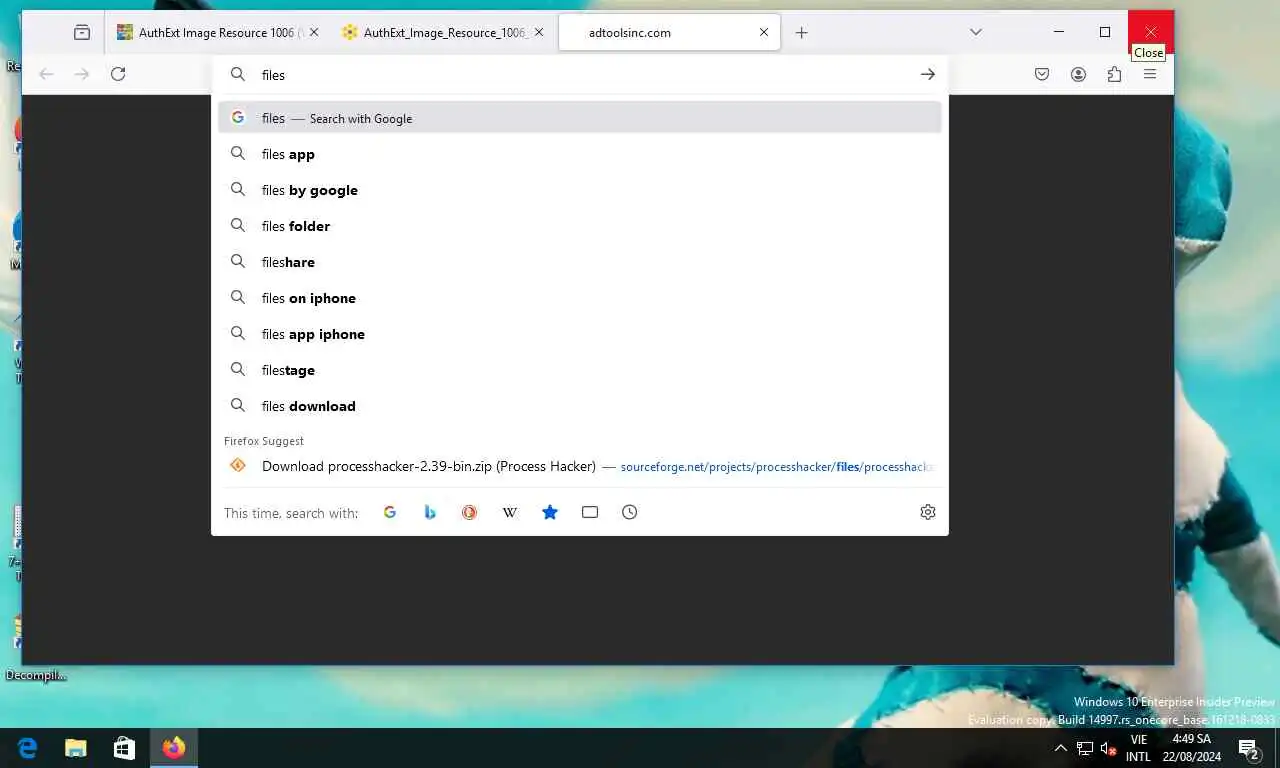
Task: Search this time with Bing icon
Action: (430, 512)
